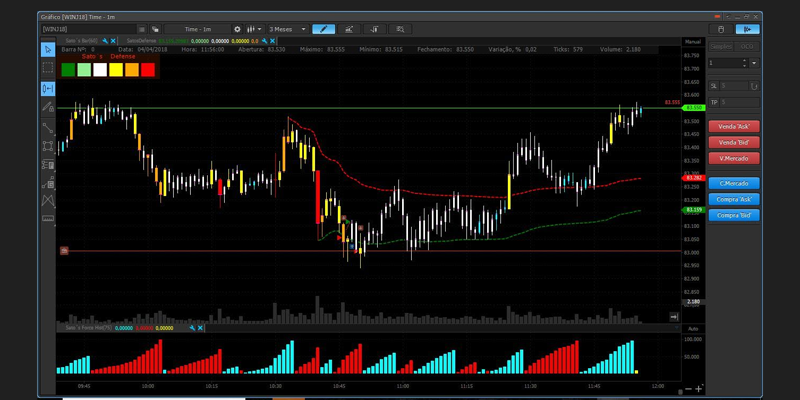Screen dimensions: 800x400
Task: Select the 'Simples' order type tab
Action: pos(721,46)
